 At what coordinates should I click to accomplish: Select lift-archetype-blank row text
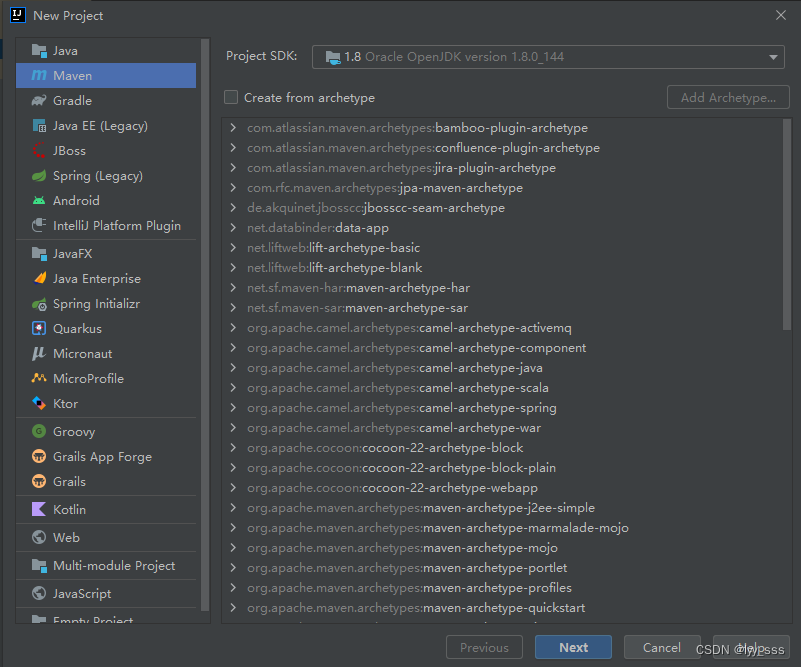click(x=335, y=268)
